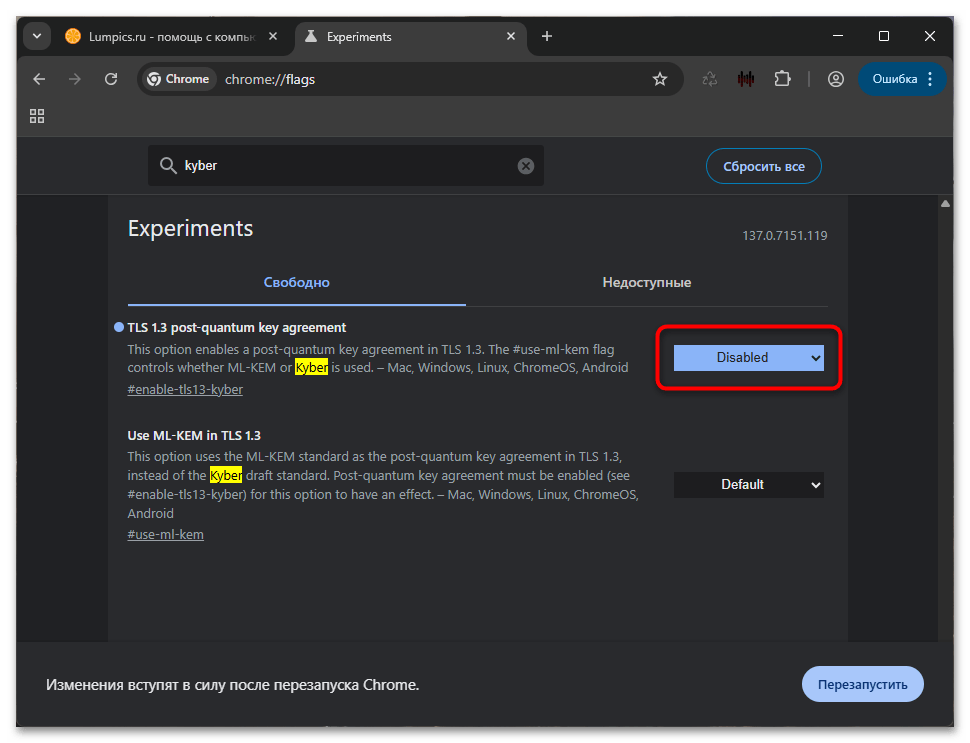Open a new tab with plus button
970x743 pixels.
point(547,36)
